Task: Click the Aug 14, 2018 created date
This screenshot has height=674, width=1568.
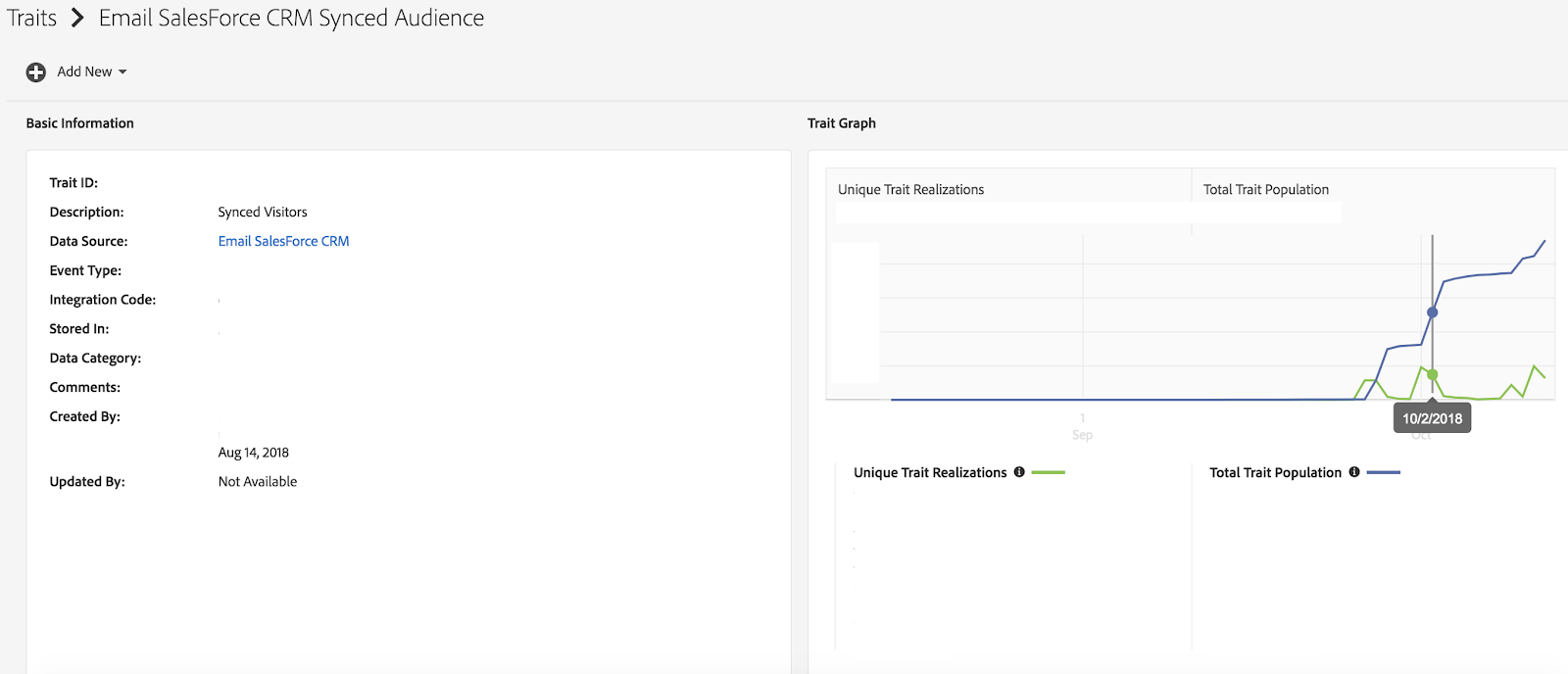Action: point(254,453)
